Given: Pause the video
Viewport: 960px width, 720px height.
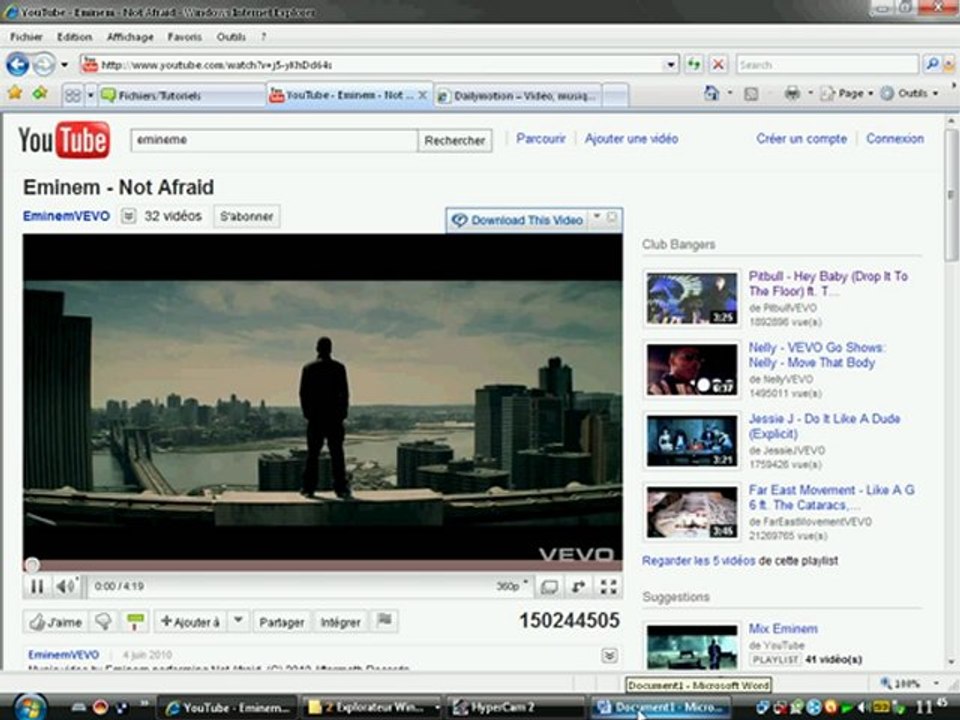Looking at the screenshot, I should pos(37,587).
